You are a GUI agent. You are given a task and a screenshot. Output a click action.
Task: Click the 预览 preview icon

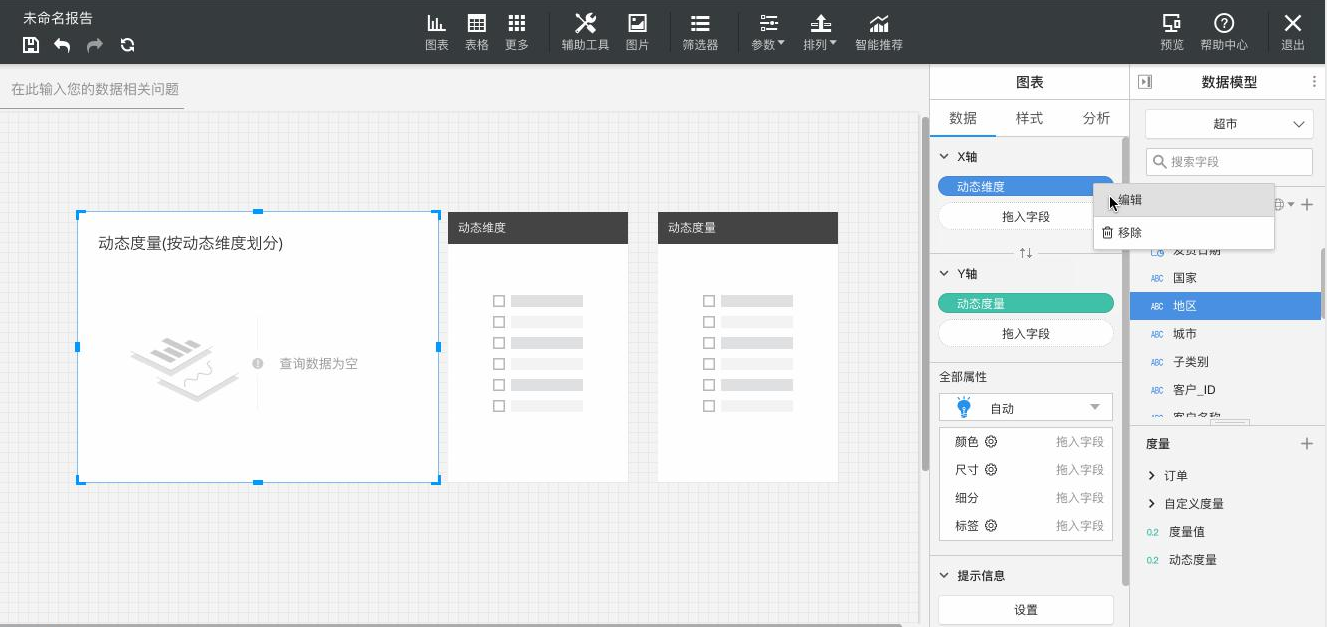click(x=1172, y=32)
